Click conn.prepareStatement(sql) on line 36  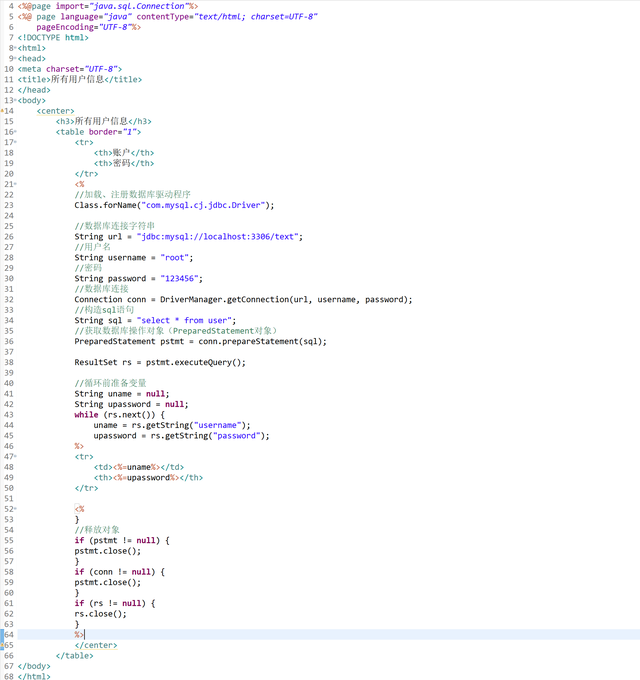[260, 341]
